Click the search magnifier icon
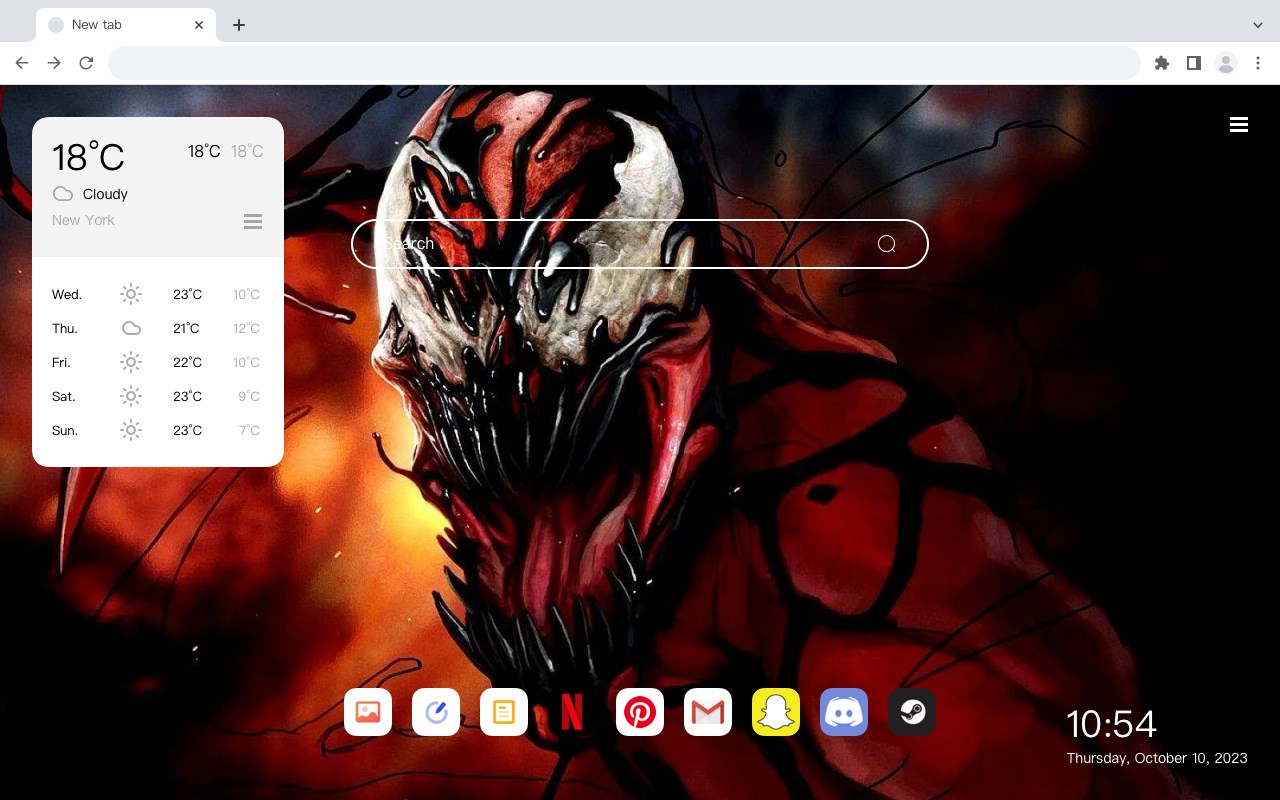 tap(886, 244)
